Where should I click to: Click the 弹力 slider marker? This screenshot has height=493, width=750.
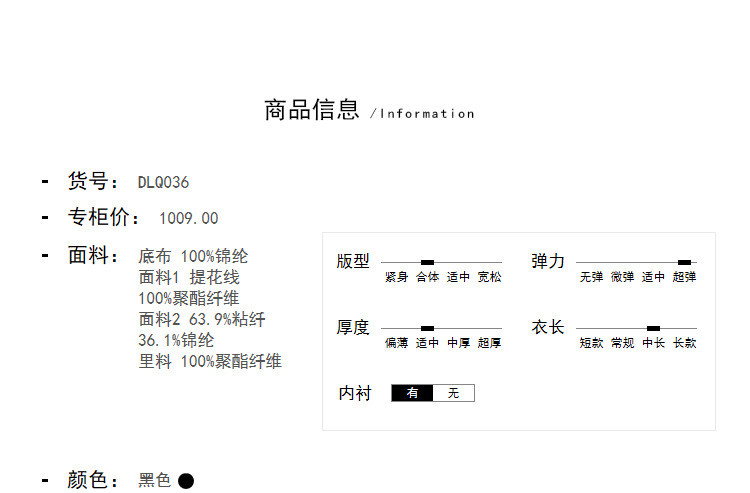[684, 262]
